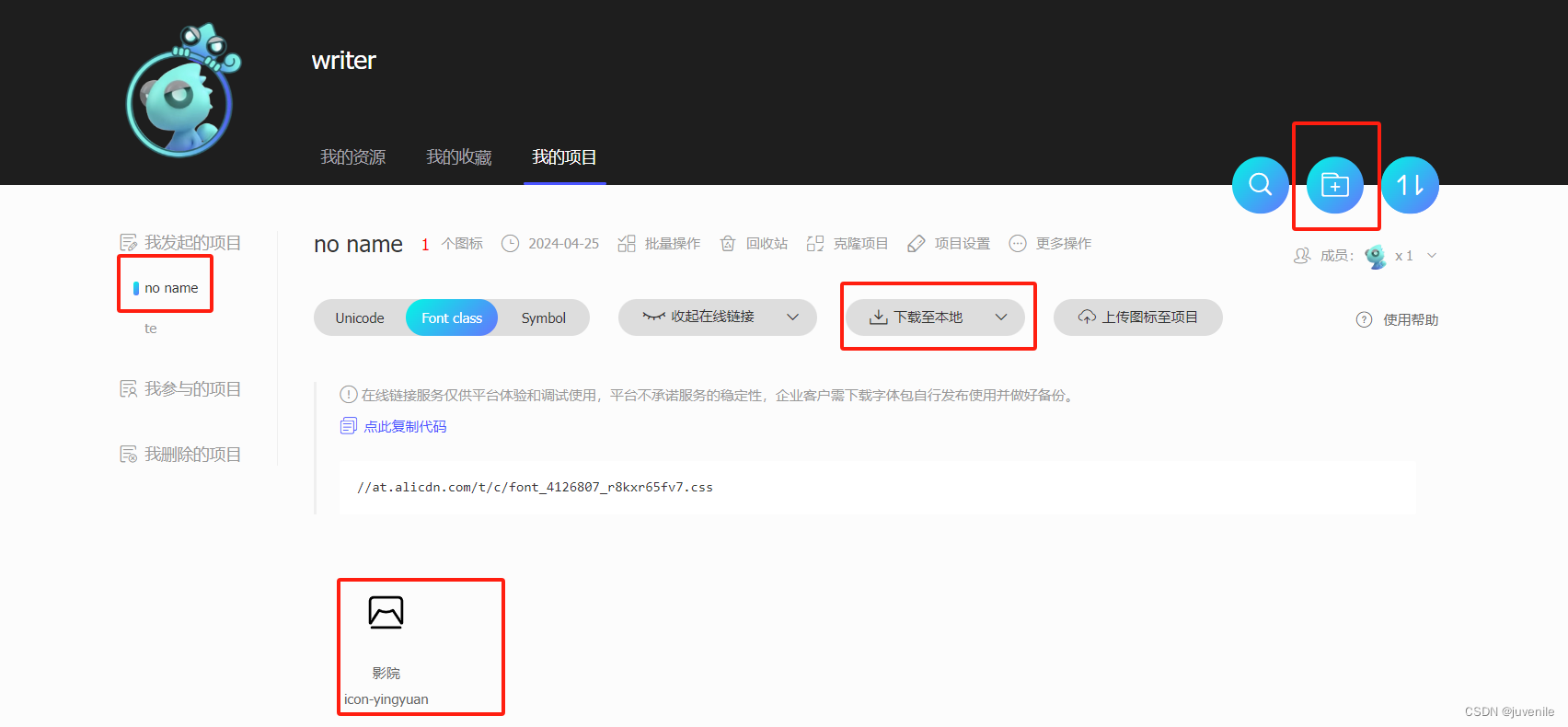Click the 我参与的项目 section icon
Viewport: 1568px width, 727px height.
[x=129, y=388]
